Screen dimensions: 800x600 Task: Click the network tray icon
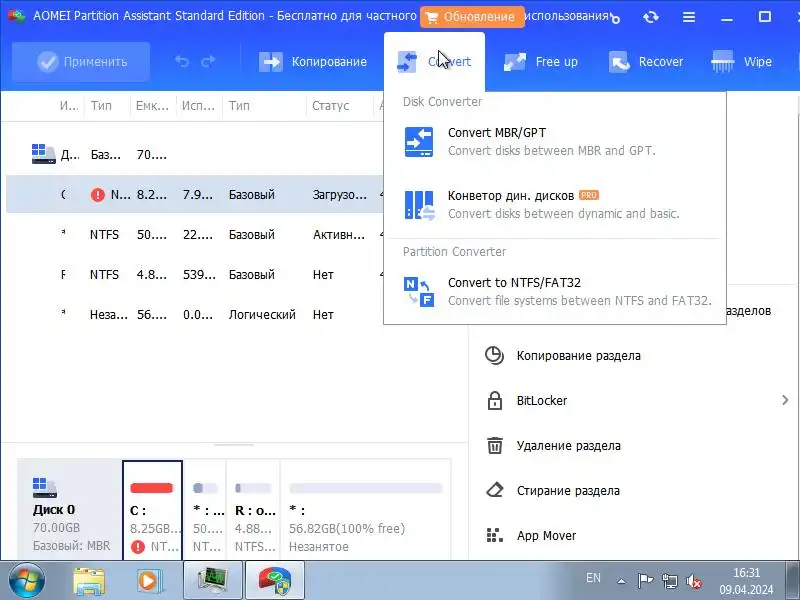click(669, 581)
